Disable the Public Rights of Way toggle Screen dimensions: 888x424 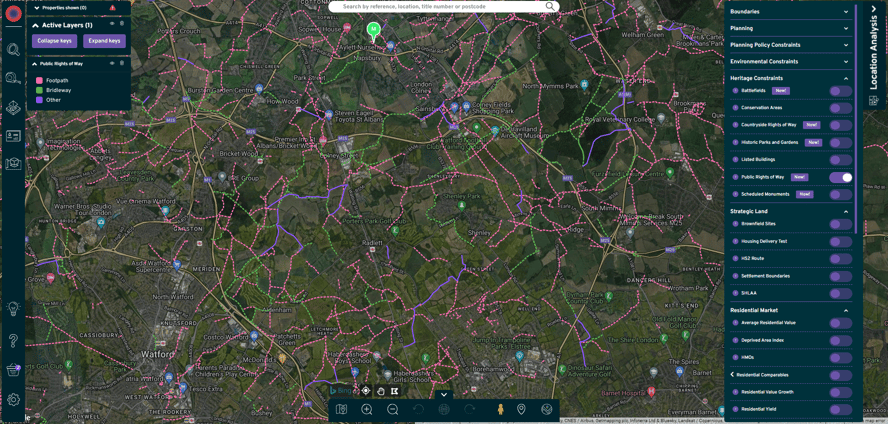[840, 178]
